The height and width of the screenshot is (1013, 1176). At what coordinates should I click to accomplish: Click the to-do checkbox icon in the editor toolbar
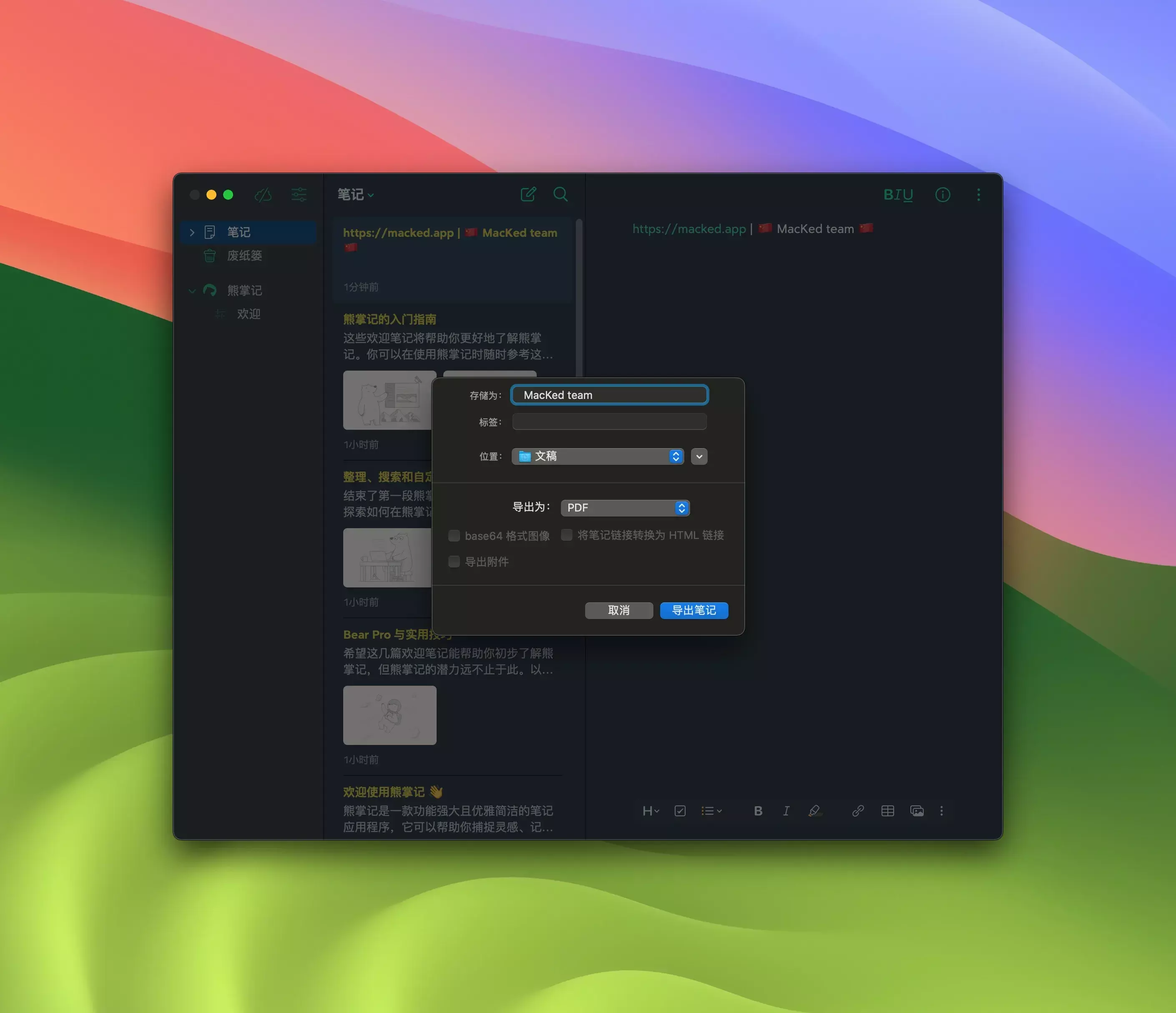coord(680,811)
